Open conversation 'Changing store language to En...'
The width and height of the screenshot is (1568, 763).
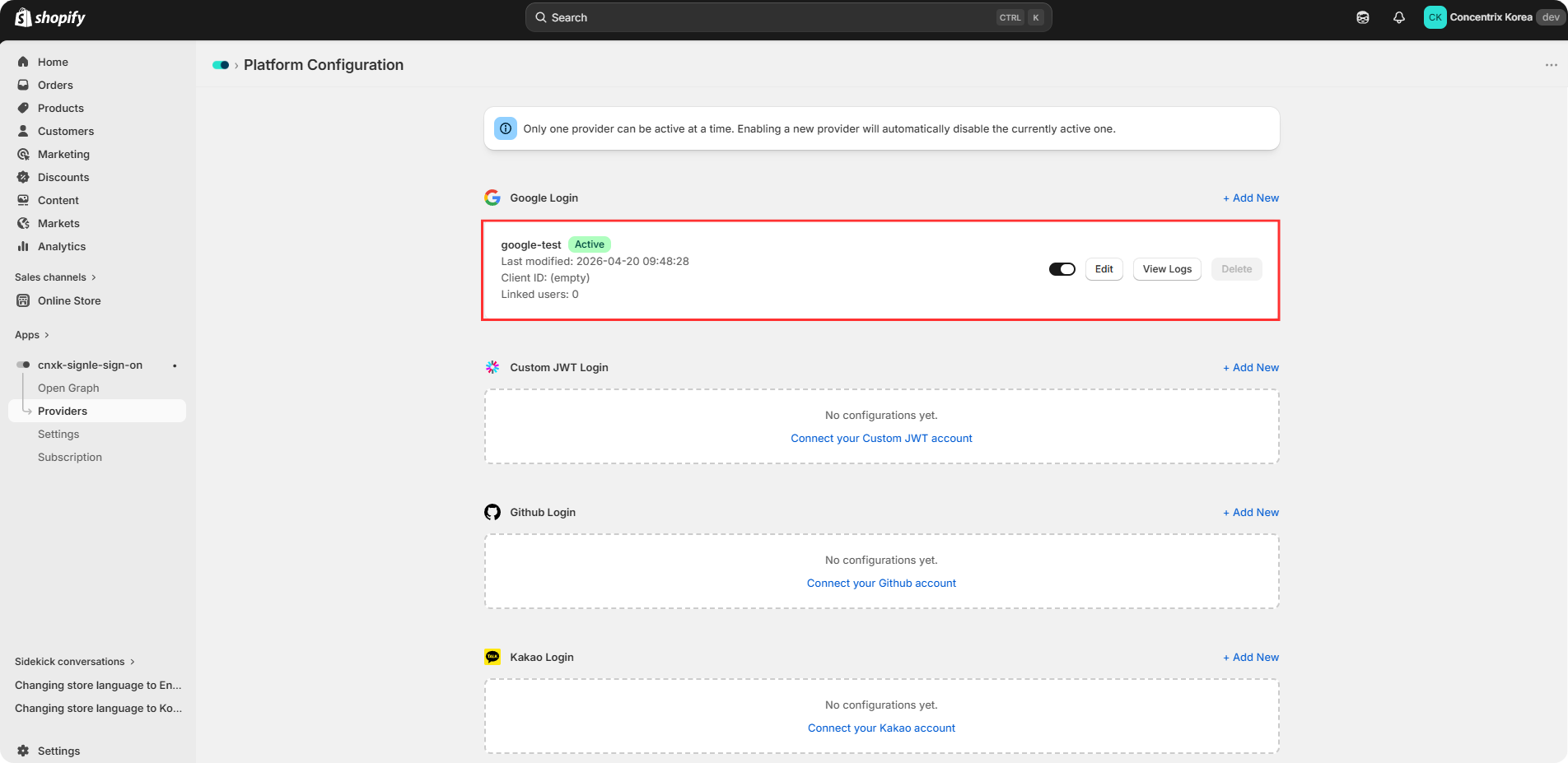98,685
